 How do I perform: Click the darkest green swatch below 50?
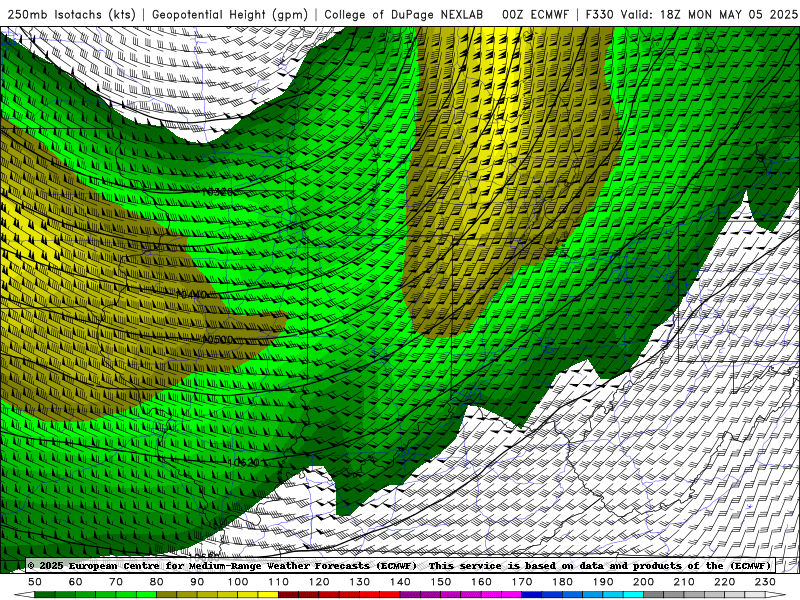pos(45,595)
